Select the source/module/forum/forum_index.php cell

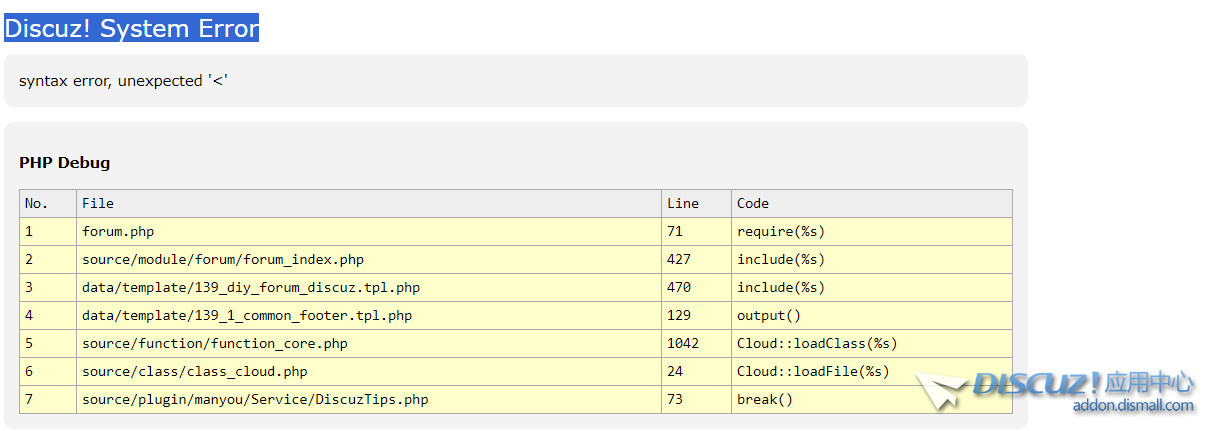[x=369, y=259]
